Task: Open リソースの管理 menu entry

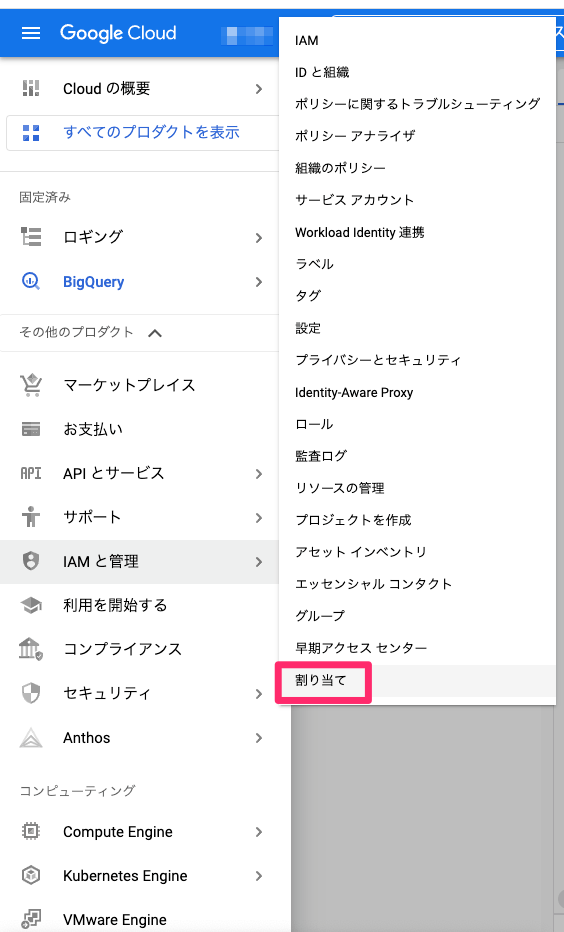Action: click(417, 488)
